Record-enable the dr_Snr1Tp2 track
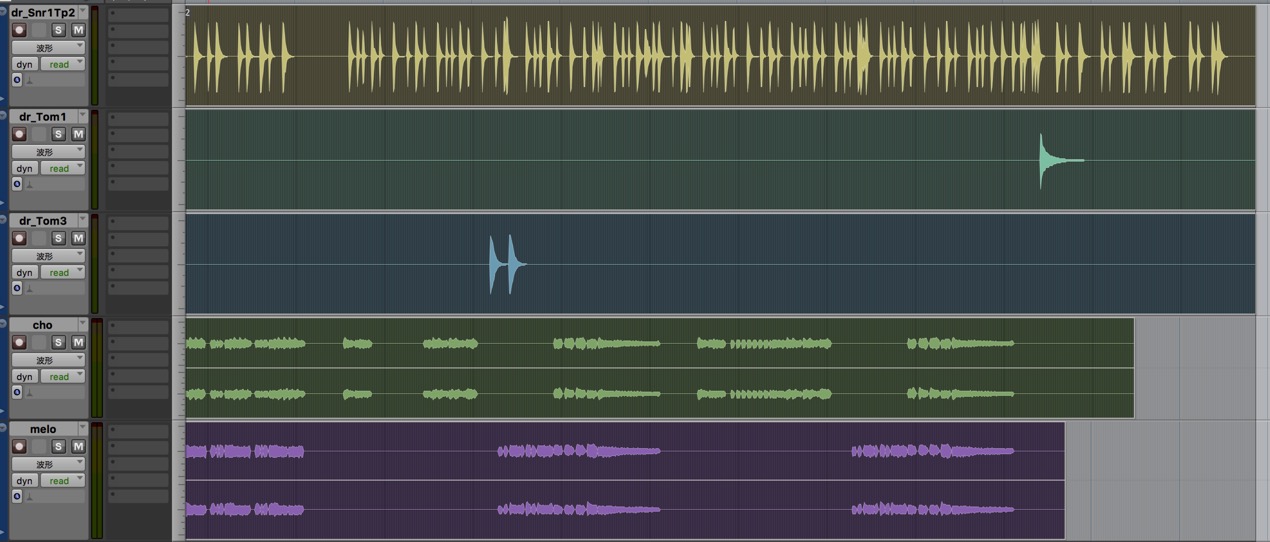 [x=19, y=30]
